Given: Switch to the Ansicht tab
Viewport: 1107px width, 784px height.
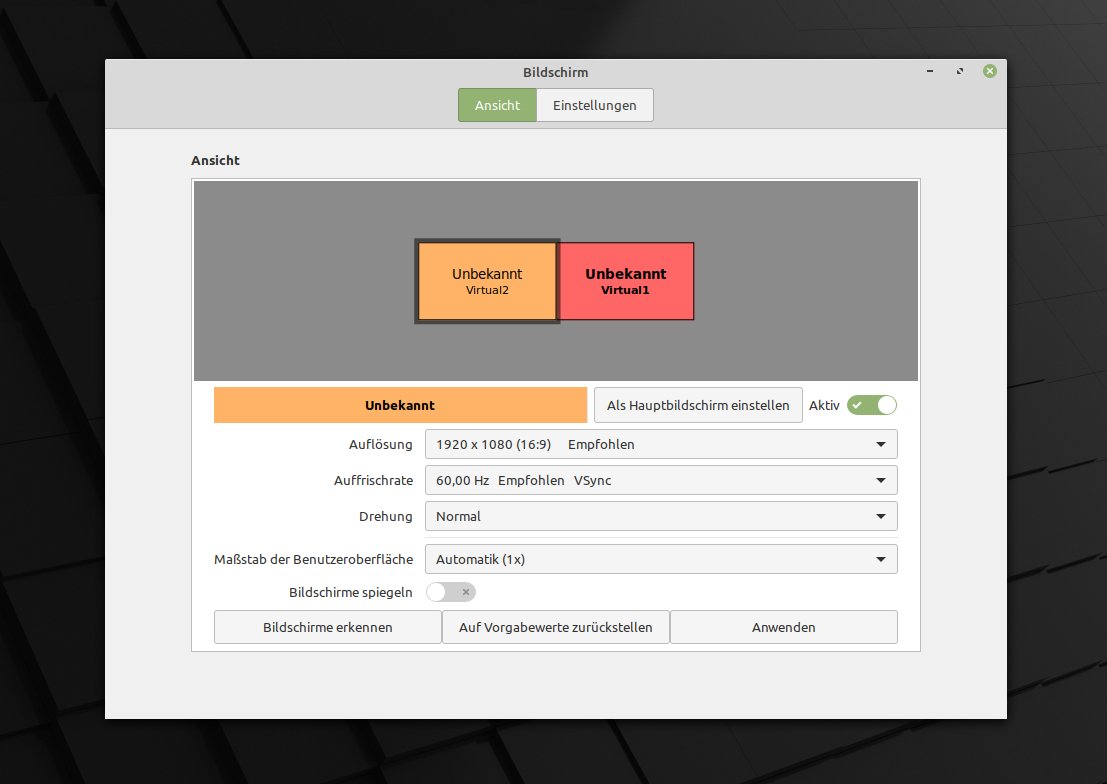Looking at the screenshot, I should [x=497, y=105].
